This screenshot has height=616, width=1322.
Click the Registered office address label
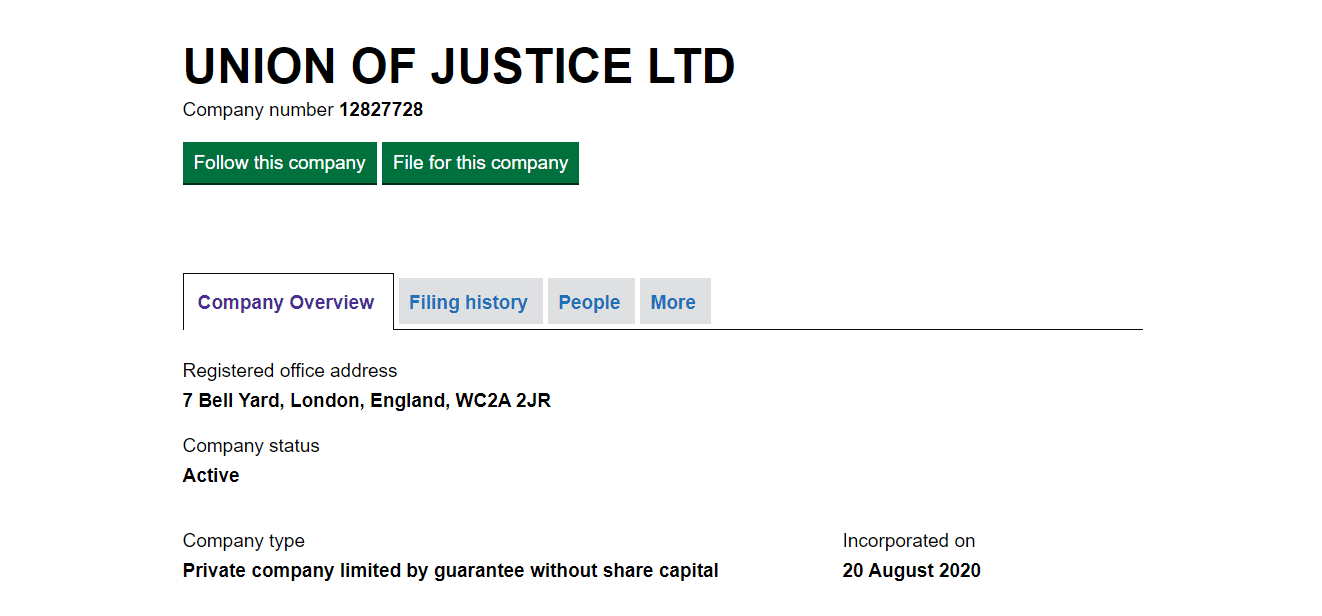tap(290, 371)
